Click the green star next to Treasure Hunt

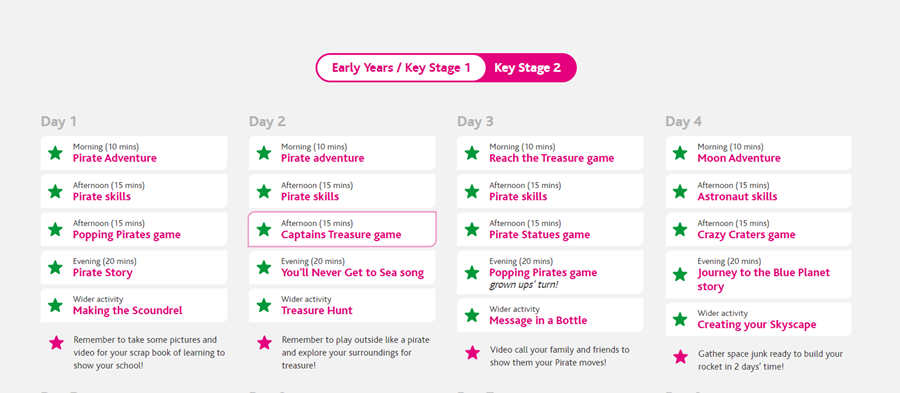[263, 305]
